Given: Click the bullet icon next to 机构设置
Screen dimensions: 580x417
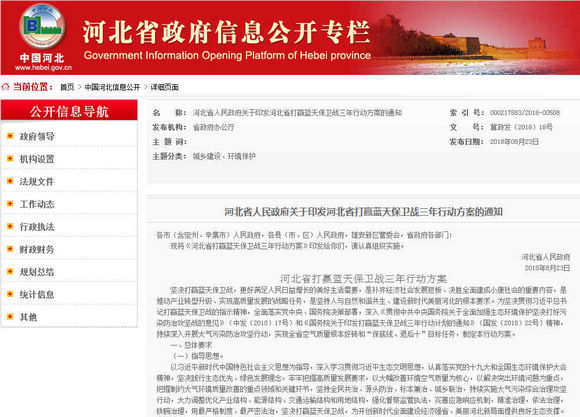Looking at the screenshot, I should (x=10, y=159).
